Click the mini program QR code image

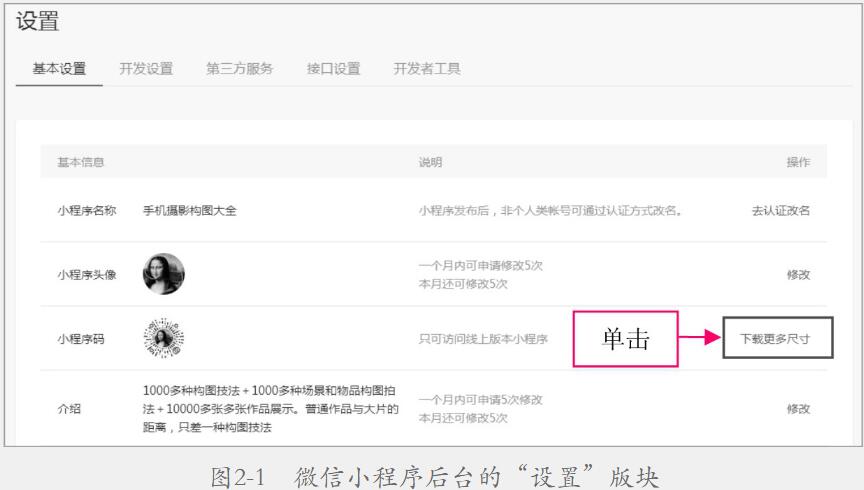coord(164,339)
